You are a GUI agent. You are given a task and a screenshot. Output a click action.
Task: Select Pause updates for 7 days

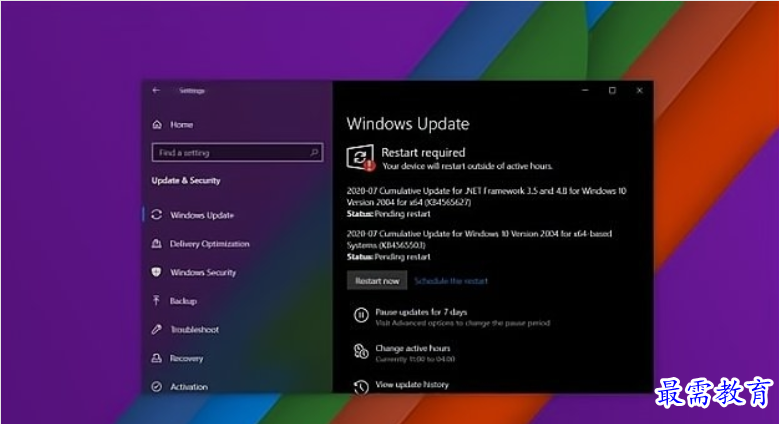(x=421, y=312)
